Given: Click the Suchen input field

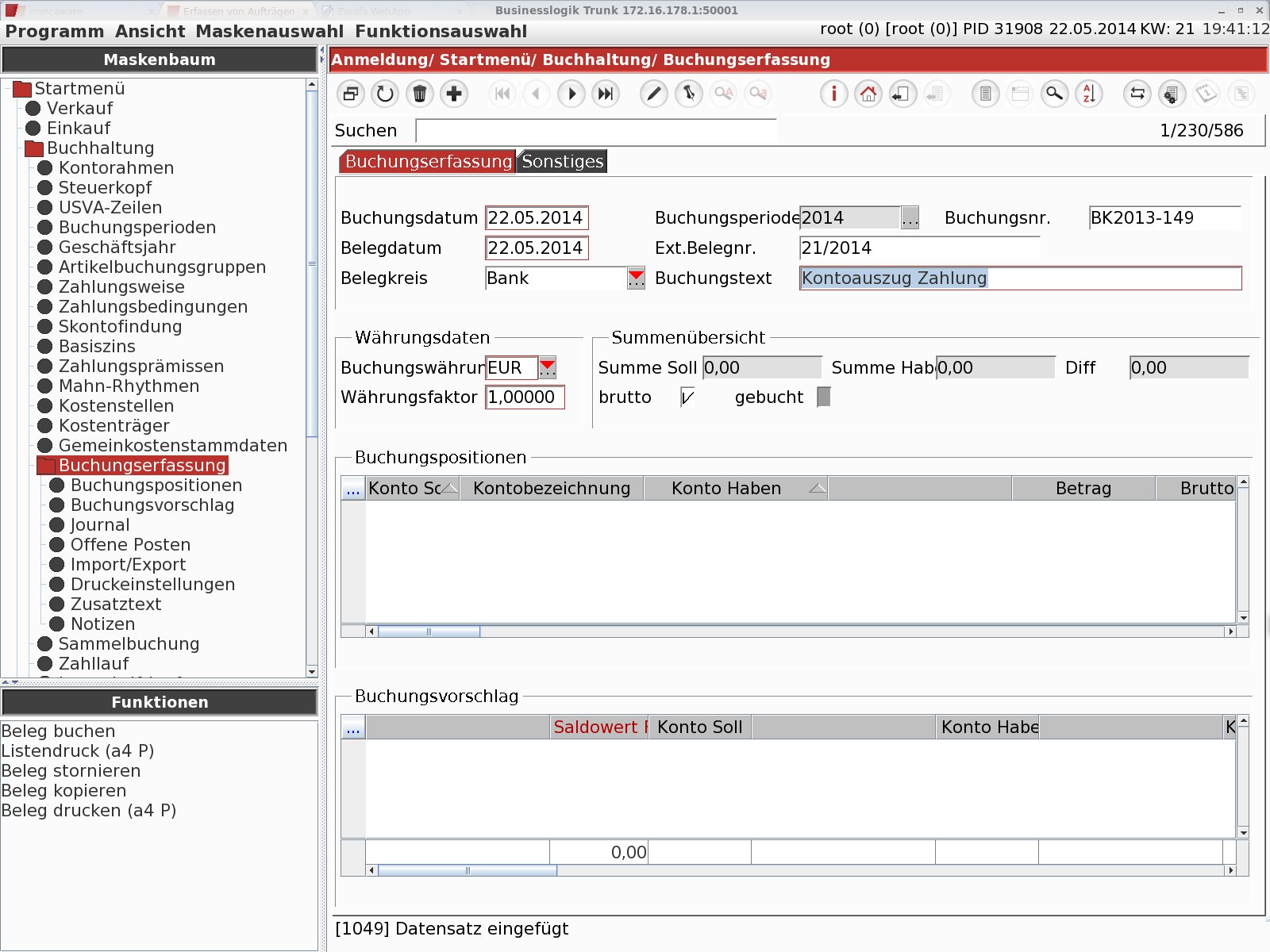Looking at the screenshot, I should pyautogui.click(x=595, y=131).
